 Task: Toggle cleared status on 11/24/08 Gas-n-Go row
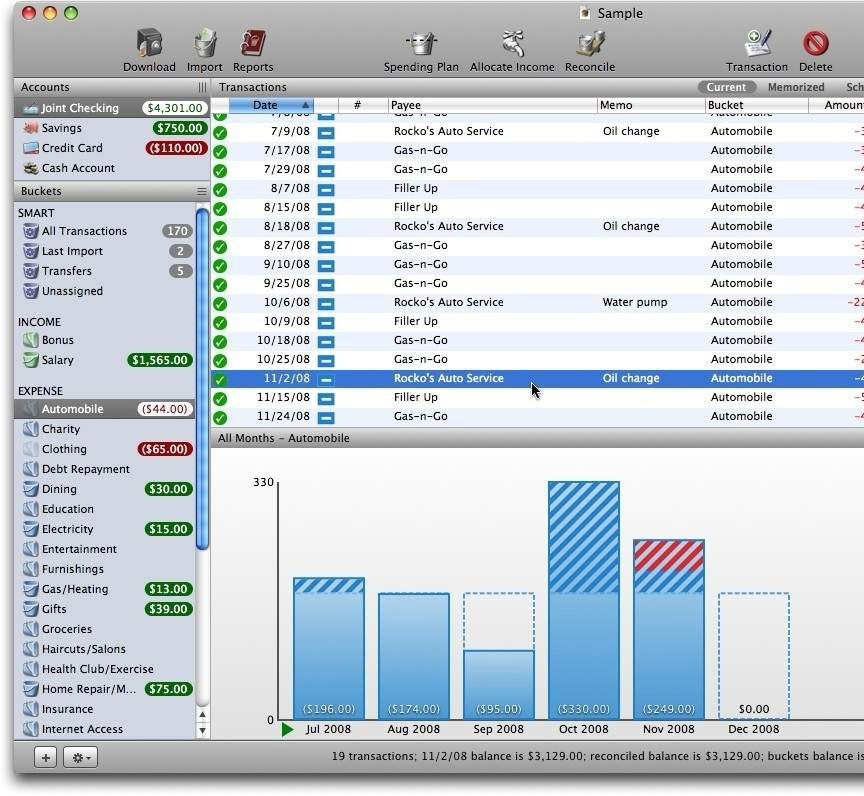220,417
